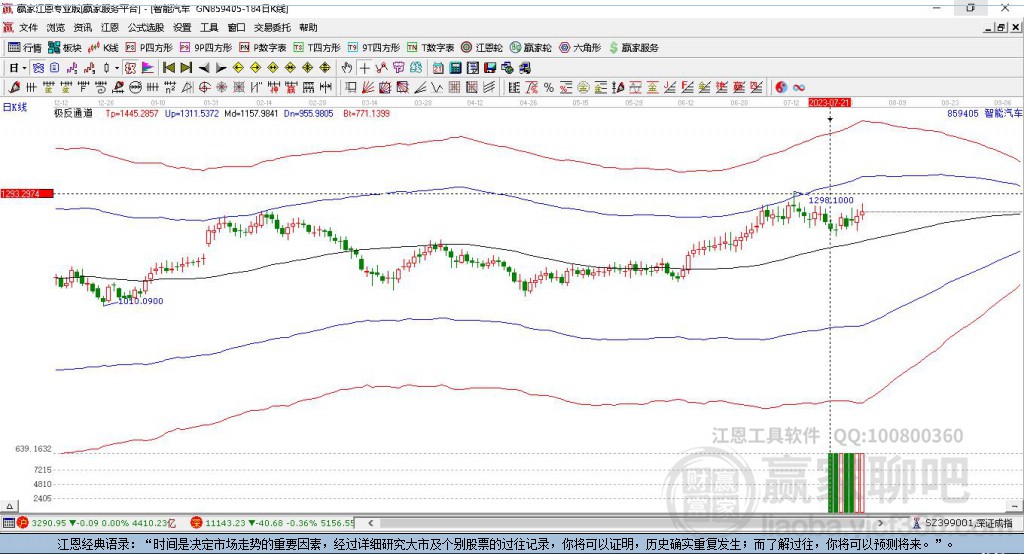Click the circled target crosshair icon
The width and height of the screenshot is (1024, 554).
pyautogui.click(x=204, y=88)
